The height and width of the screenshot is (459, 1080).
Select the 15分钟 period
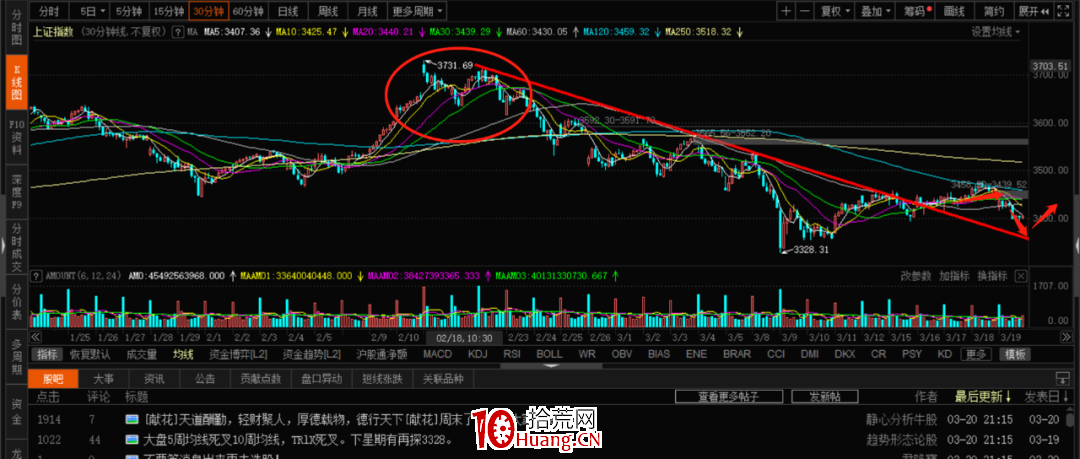pos(169,11)
